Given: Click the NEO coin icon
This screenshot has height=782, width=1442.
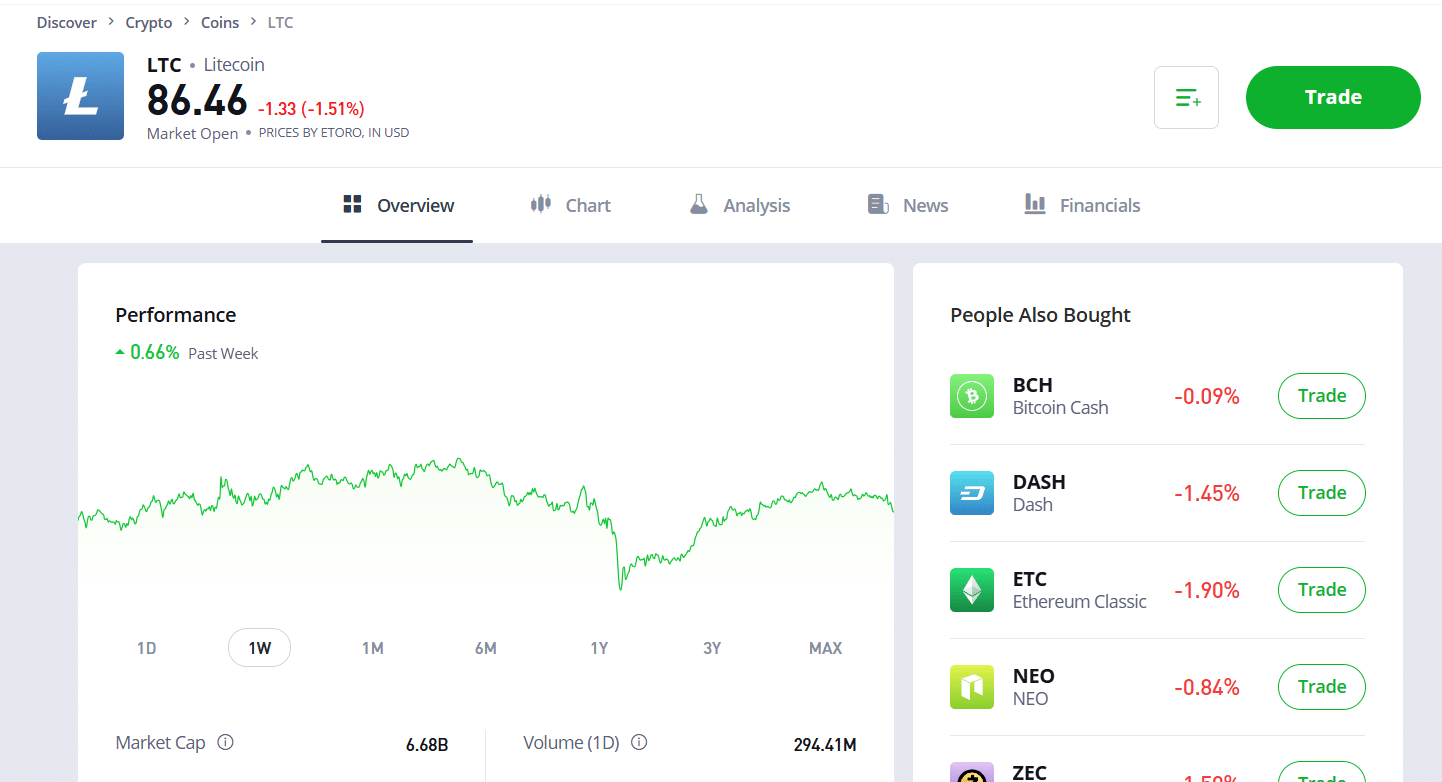Looking at the screenshot, I should pyautogui.click(x=972, y=687).
